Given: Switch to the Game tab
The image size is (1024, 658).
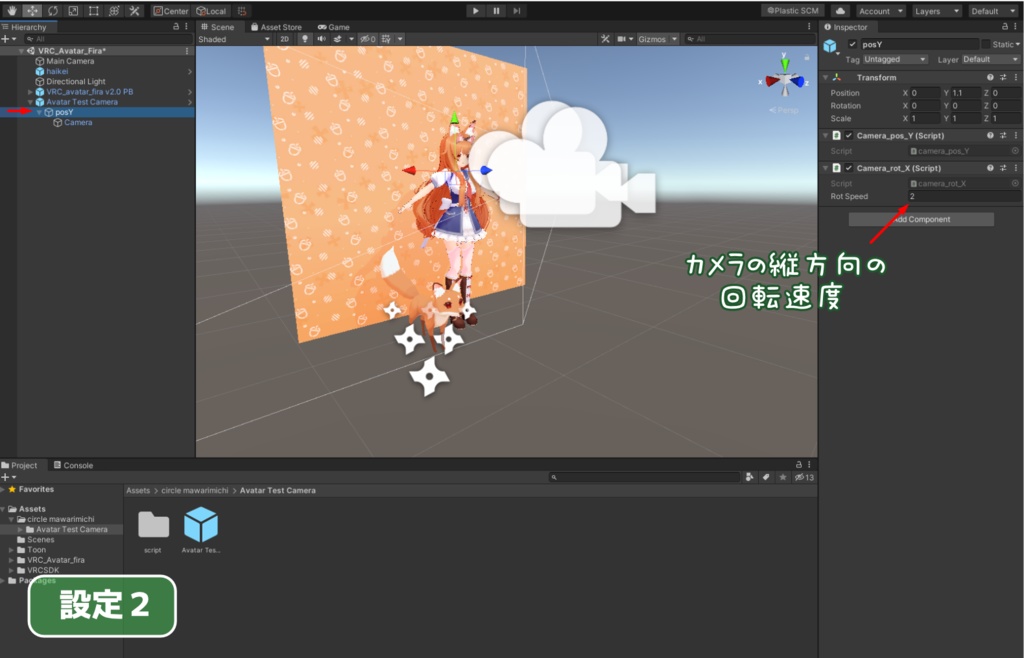Looking at the screenshot, I should click(x=332, y=28).
